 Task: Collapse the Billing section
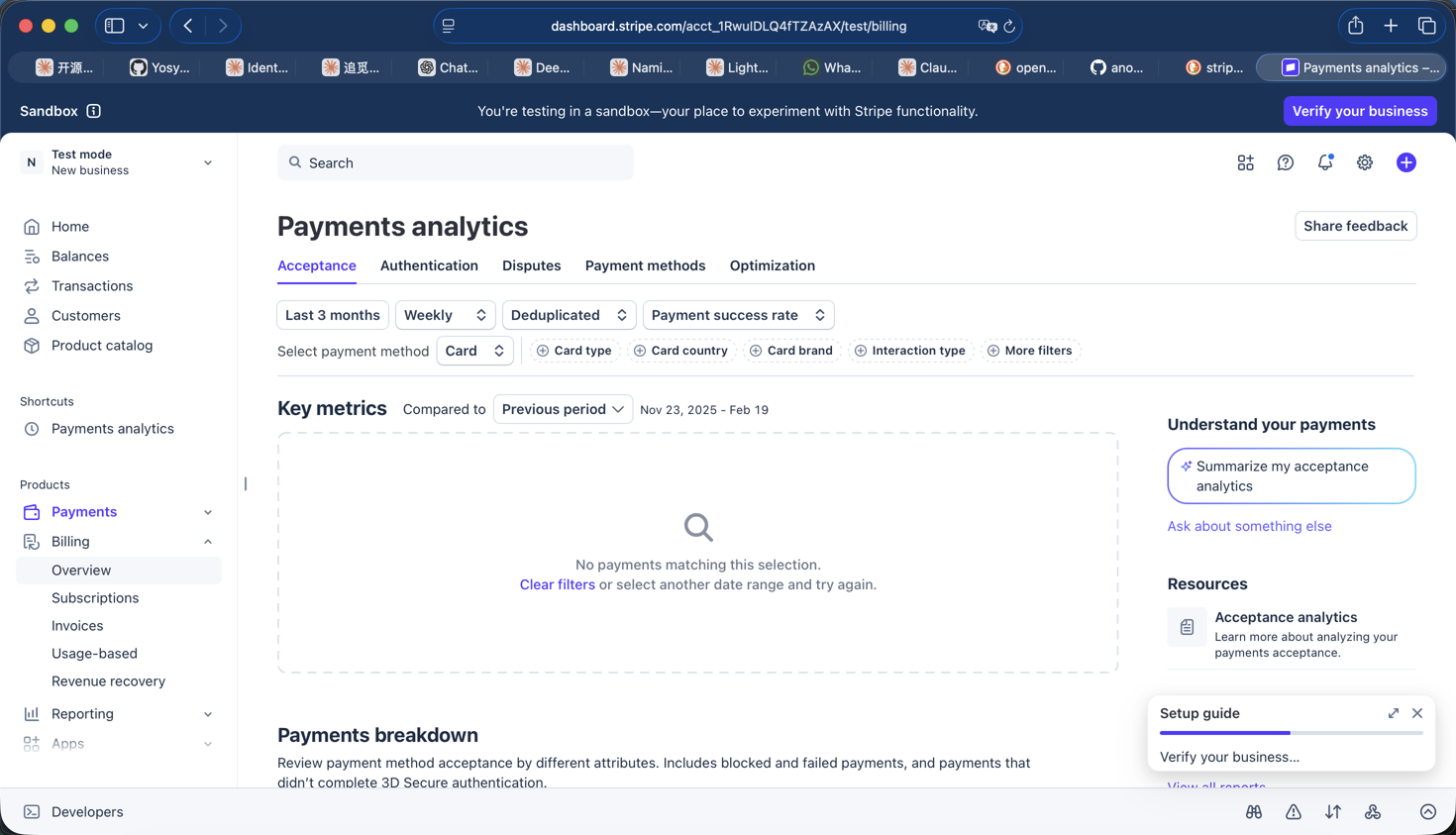[208, 542]
